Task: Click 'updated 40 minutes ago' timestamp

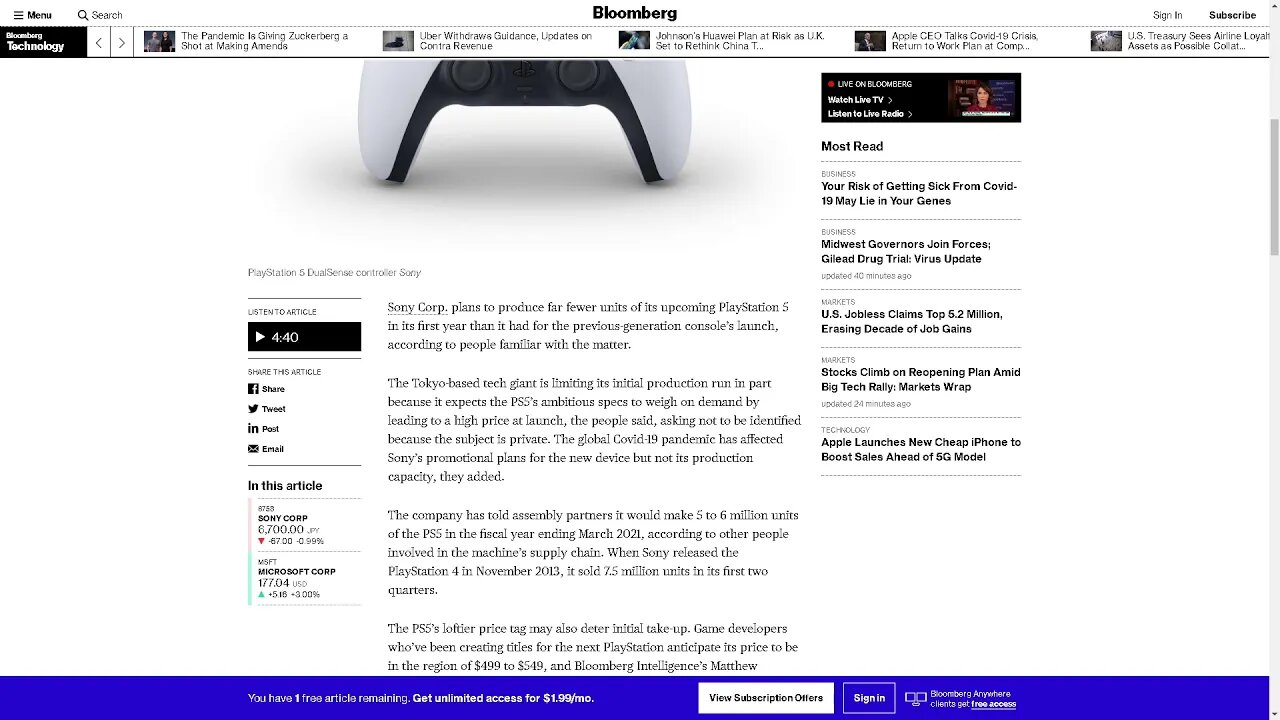Action: pos(866,276)
